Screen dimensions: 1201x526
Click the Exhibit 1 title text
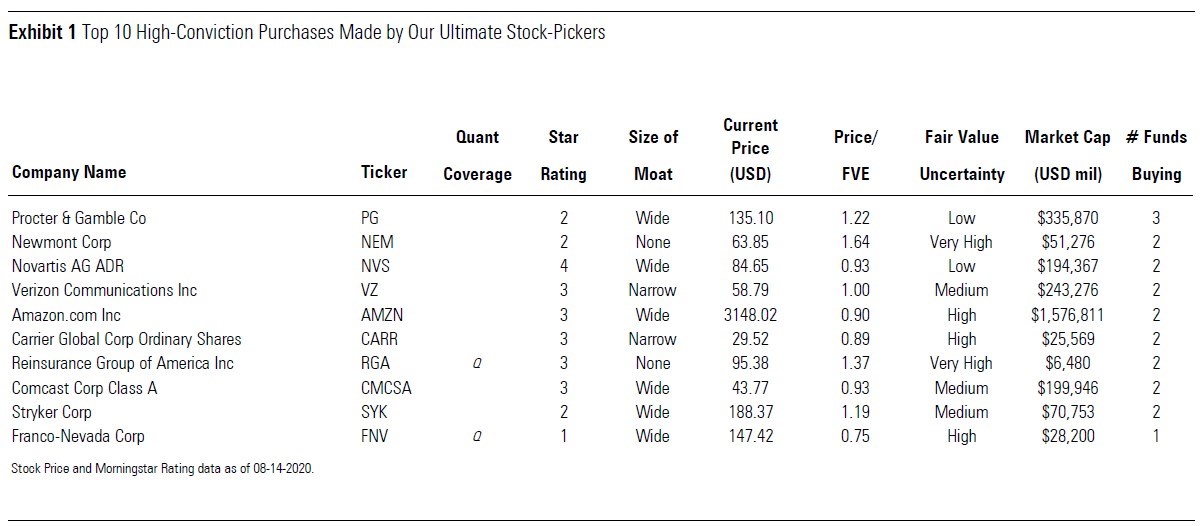click(x=306, y=33)
